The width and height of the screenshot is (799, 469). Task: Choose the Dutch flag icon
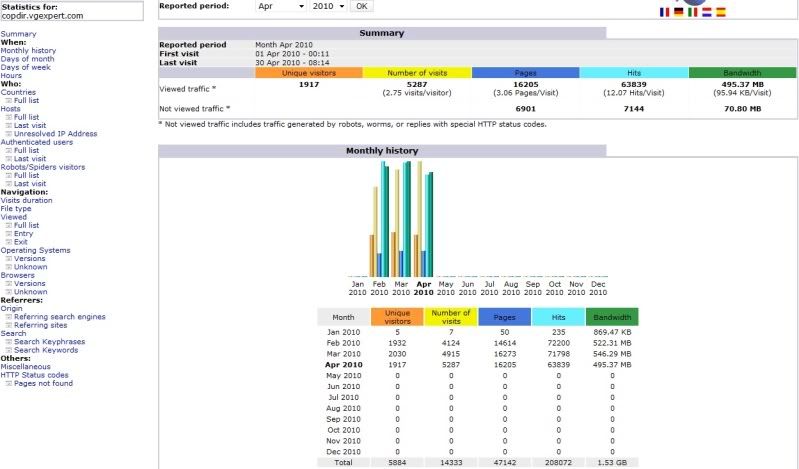tap(706, 12)
